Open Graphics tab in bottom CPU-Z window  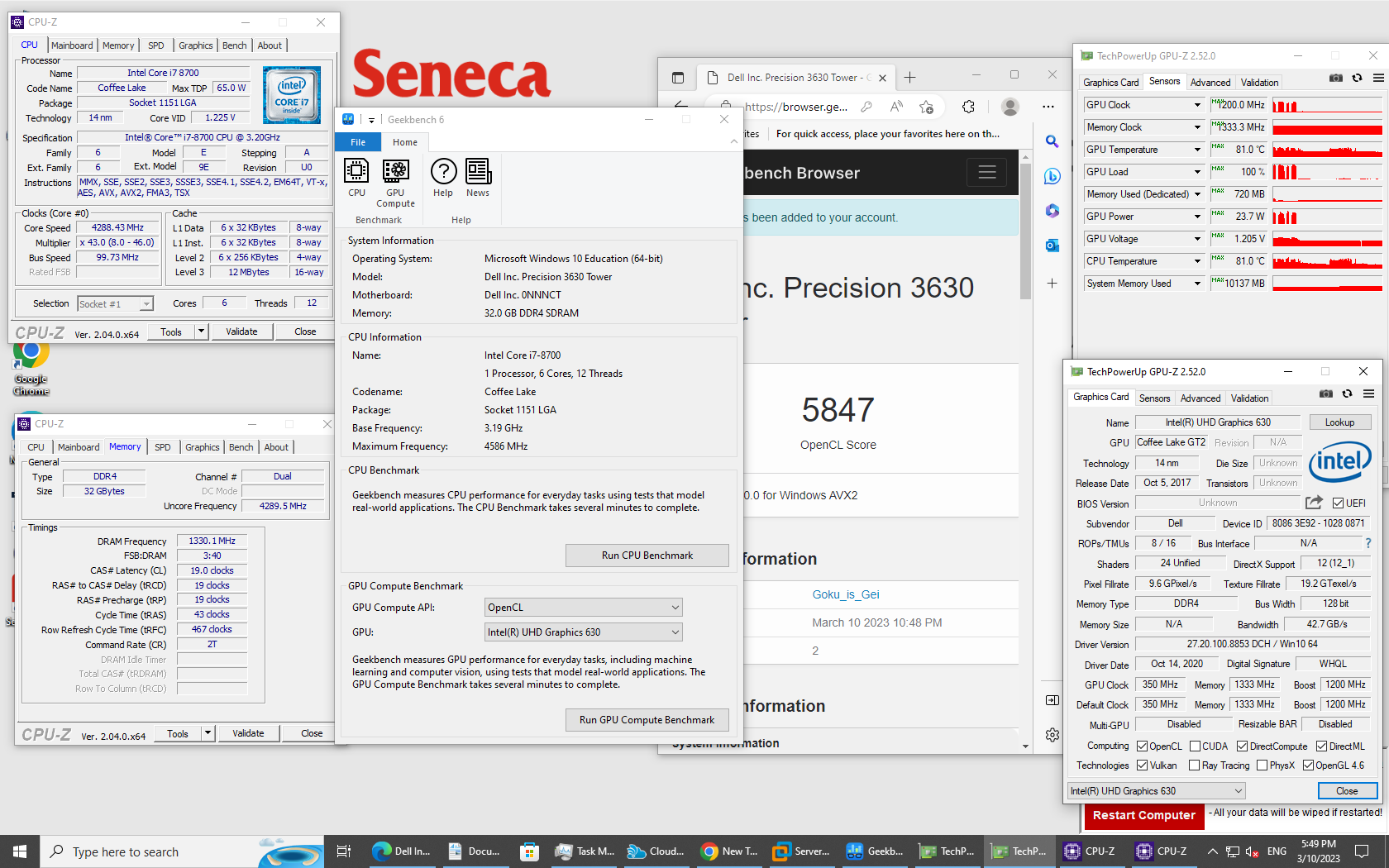point(203,447)
